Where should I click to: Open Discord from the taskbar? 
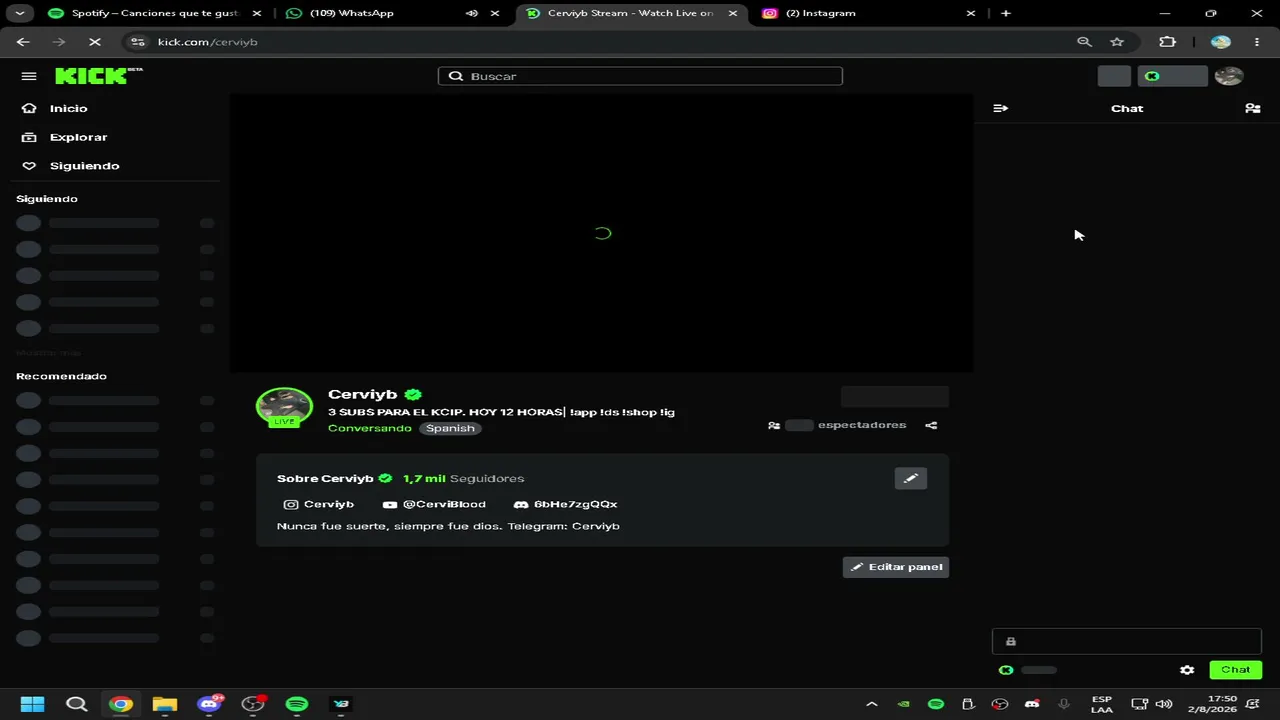point(209,704)
